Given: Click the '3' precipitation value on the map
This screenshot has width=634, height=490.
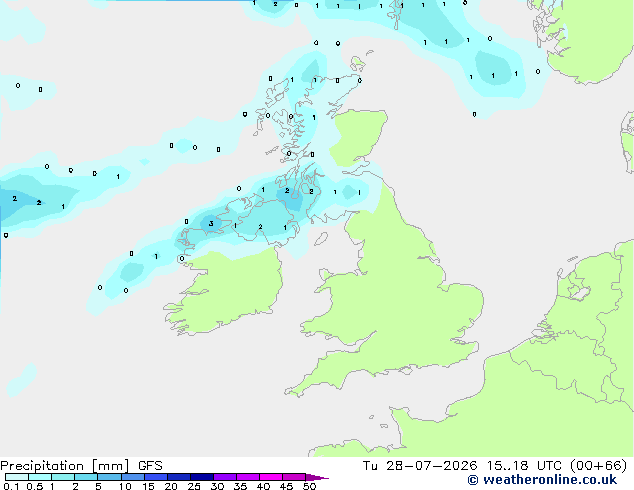Looking at the screenshot, I should 211,224.
